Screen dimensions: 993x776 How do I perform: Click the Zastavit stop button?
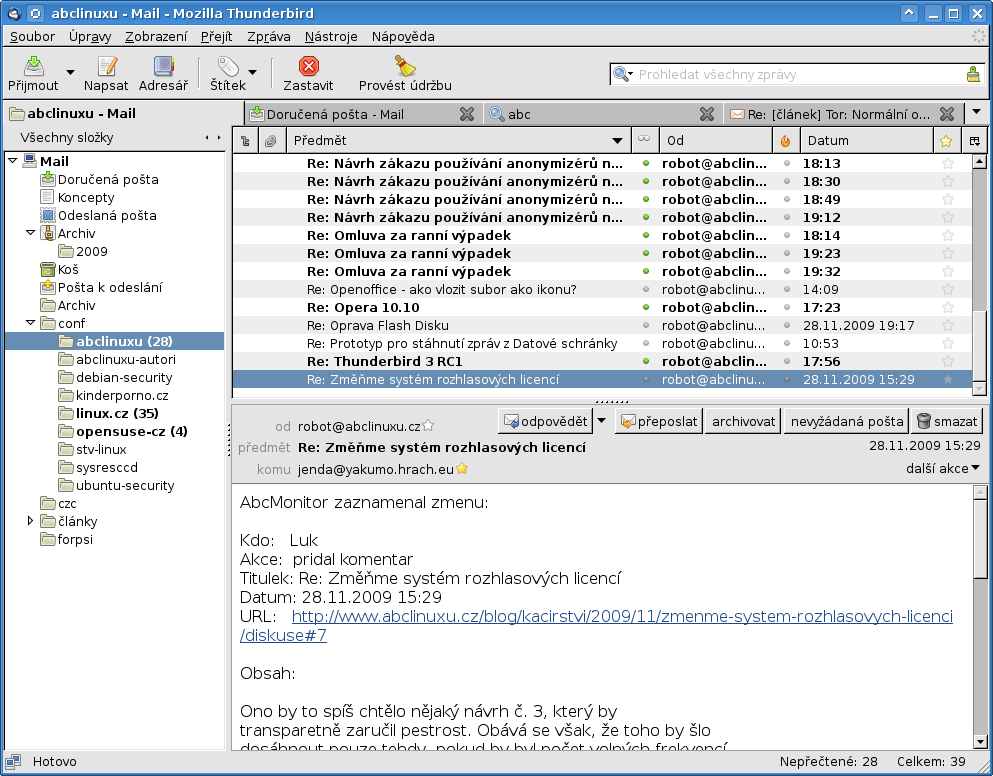[308, 73]
